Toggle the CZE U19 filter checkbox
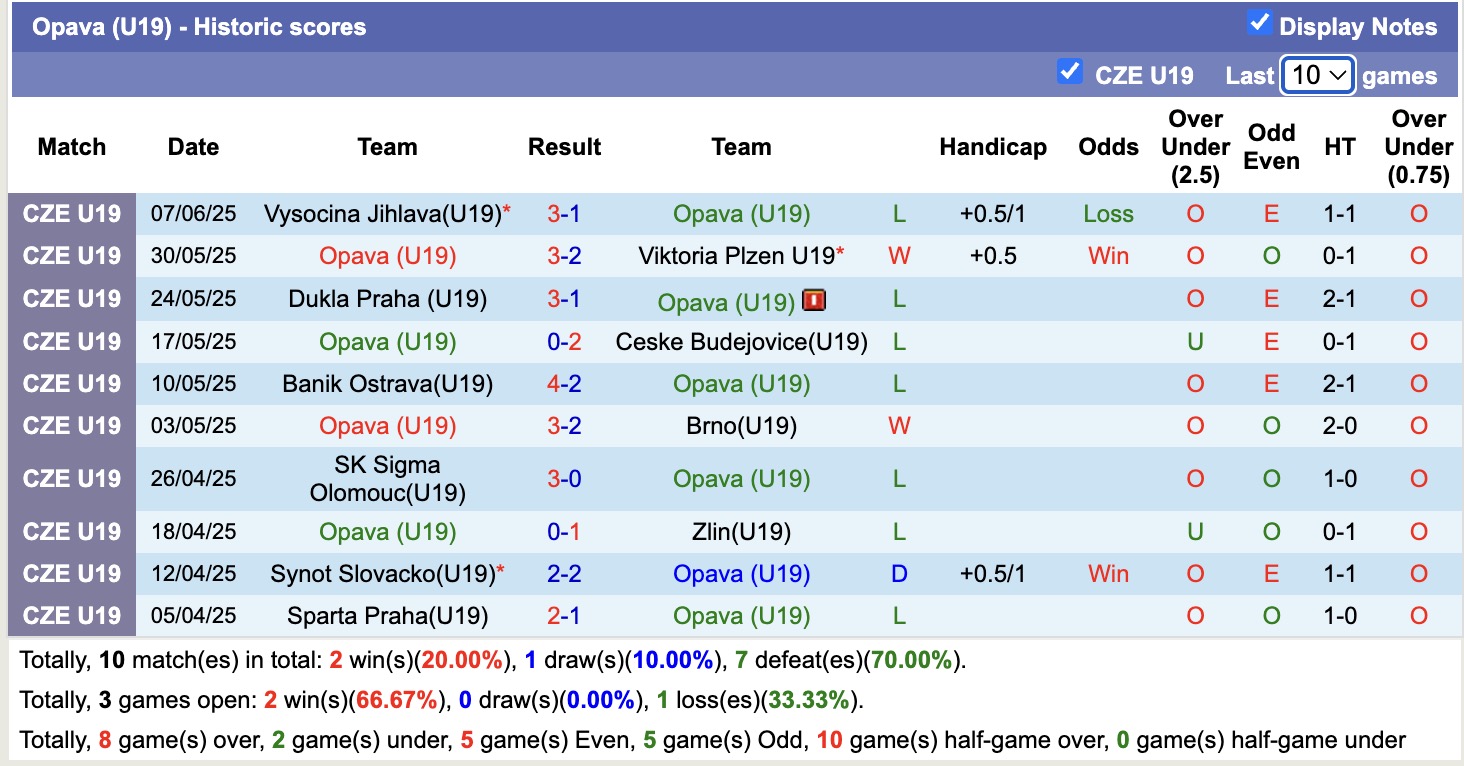The image size is (1464, 766). [x=1069, y=71]
